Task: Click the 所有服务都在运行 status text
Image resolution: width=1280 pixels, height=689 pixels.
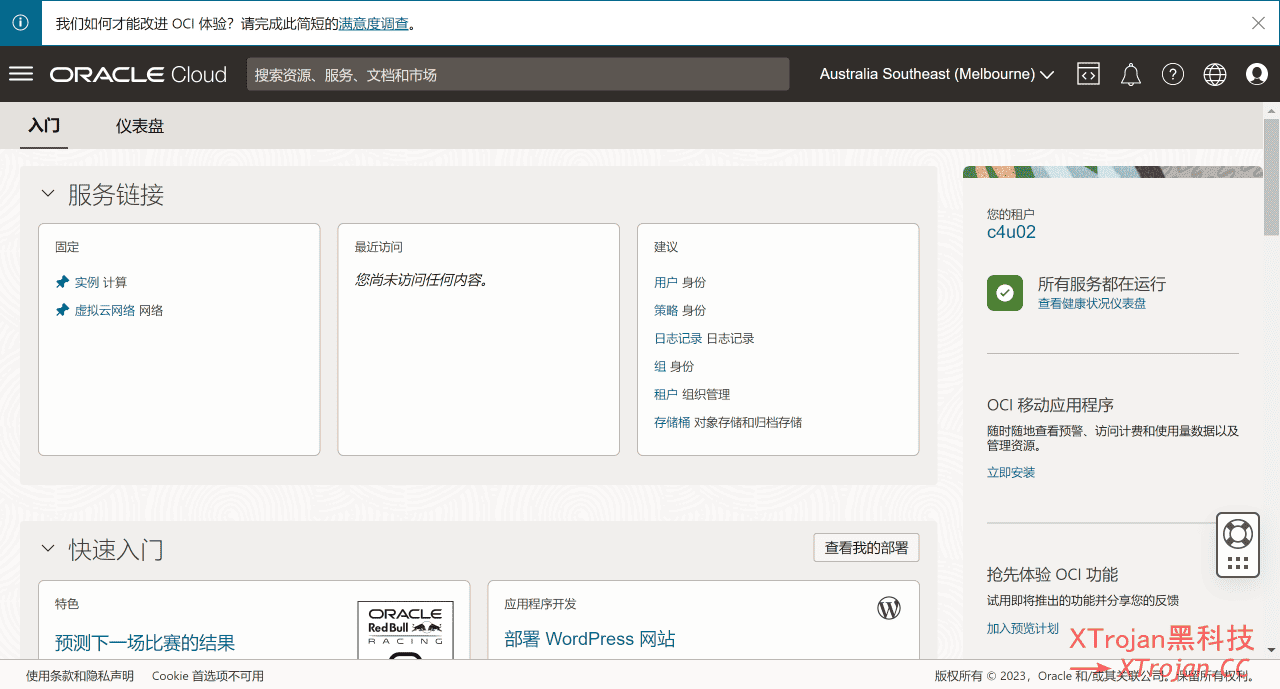Action: click(1102, 284)
